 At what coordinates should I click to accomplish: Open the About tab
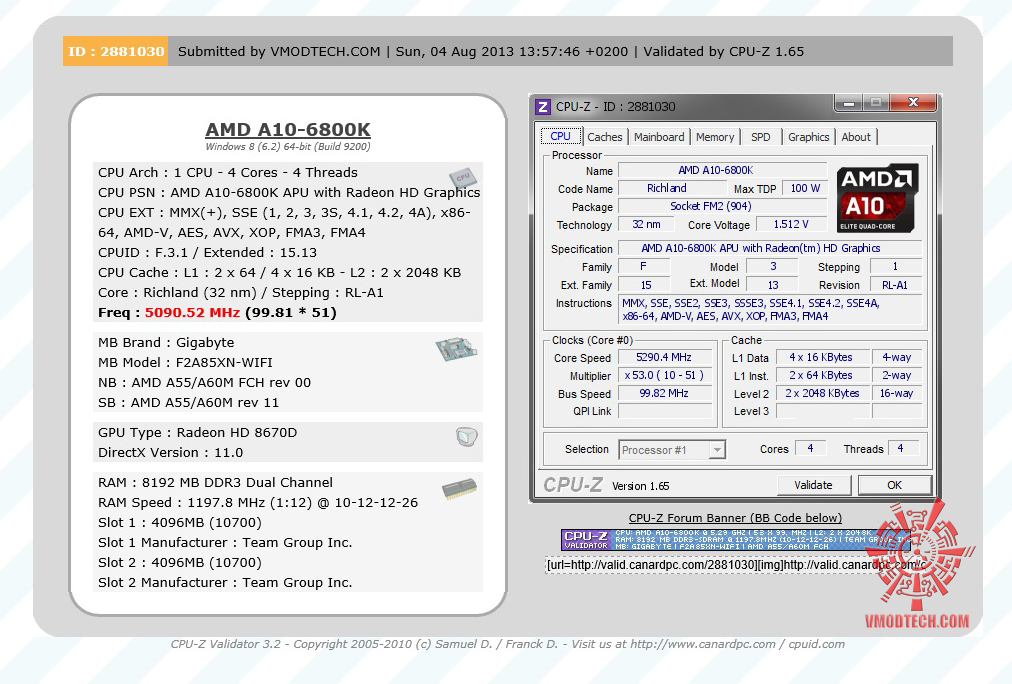pyautogui.click(x=856, y=137)
